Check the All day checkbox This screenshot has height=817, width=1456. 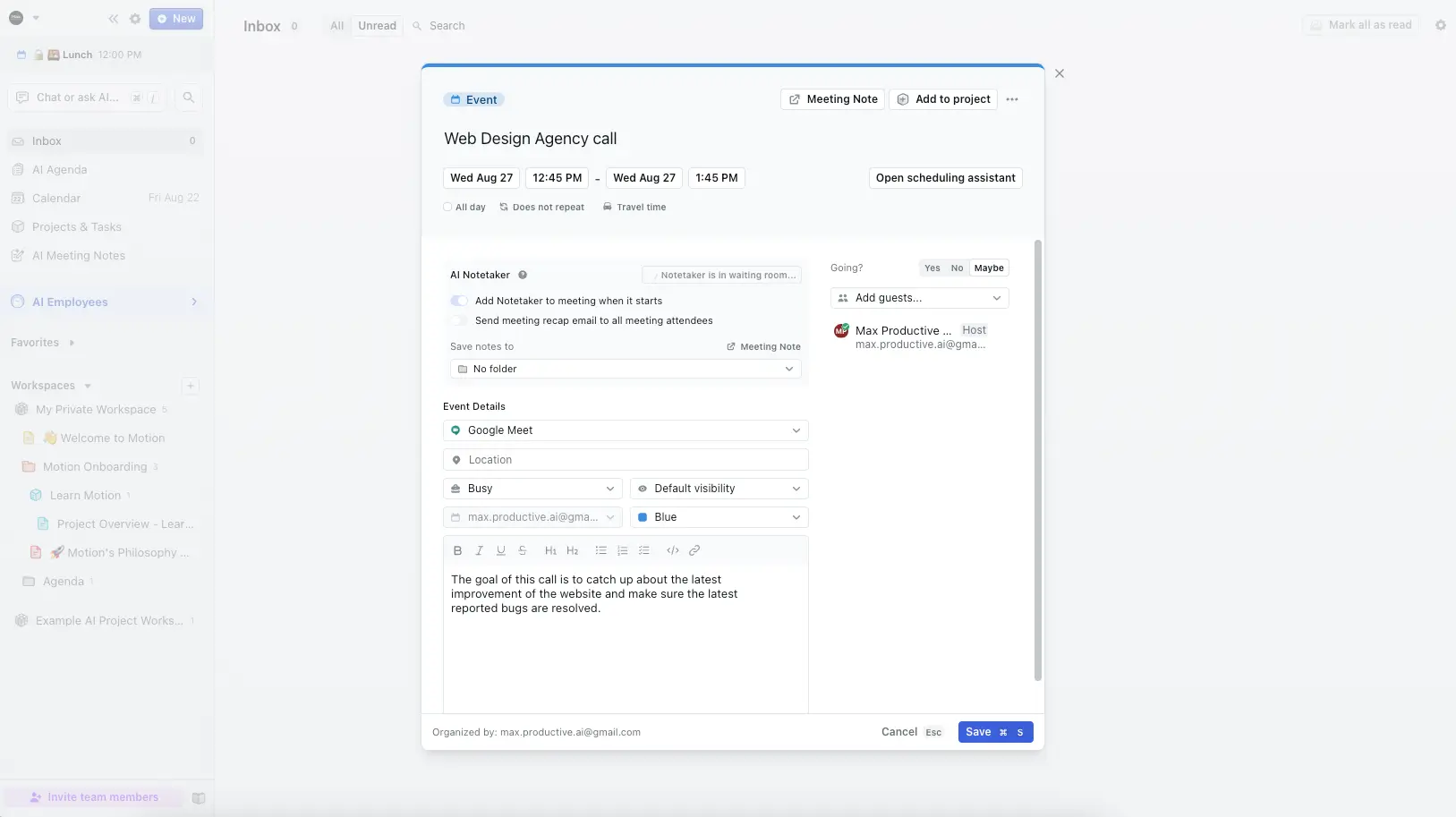[448, 207]
